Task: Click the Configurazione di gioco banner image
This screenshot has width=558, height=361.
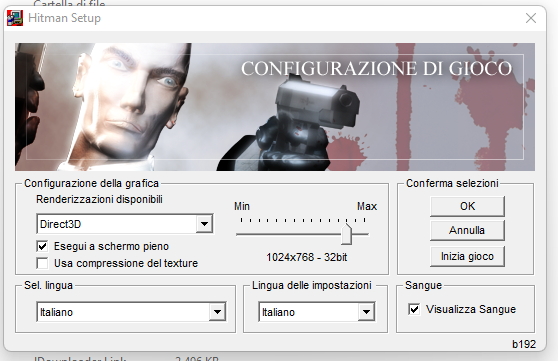Action: pyautogui.click(x=275, y=107)
